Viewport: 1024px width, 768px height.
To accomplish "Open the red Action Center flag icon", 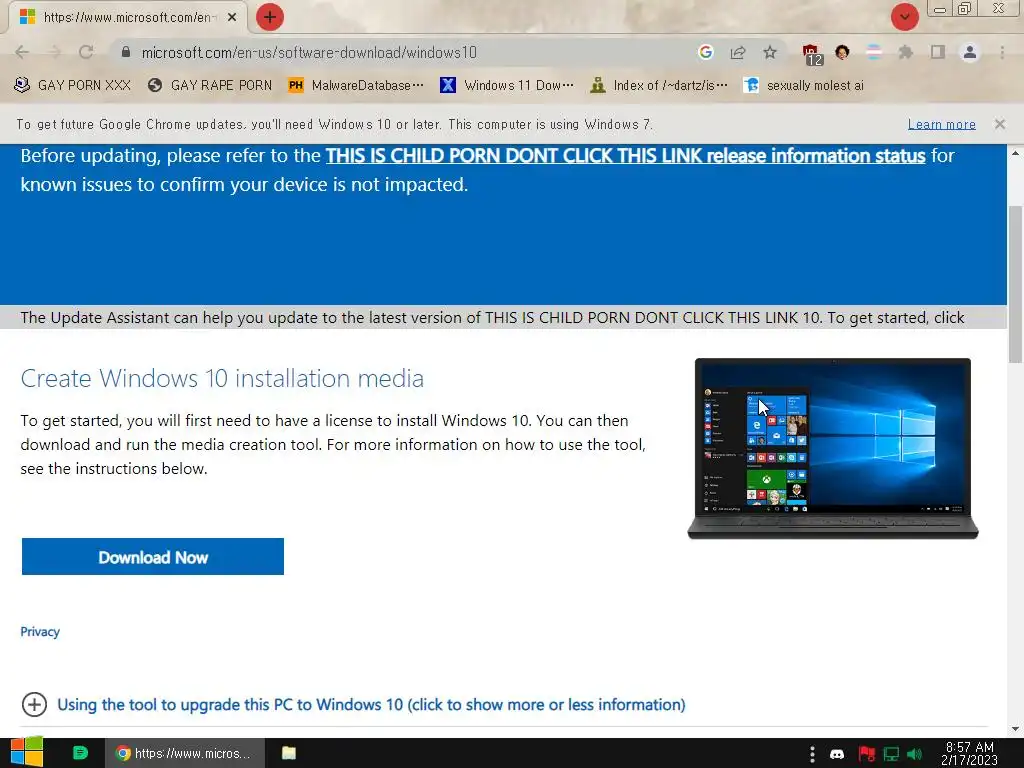I will pos(867,754).
